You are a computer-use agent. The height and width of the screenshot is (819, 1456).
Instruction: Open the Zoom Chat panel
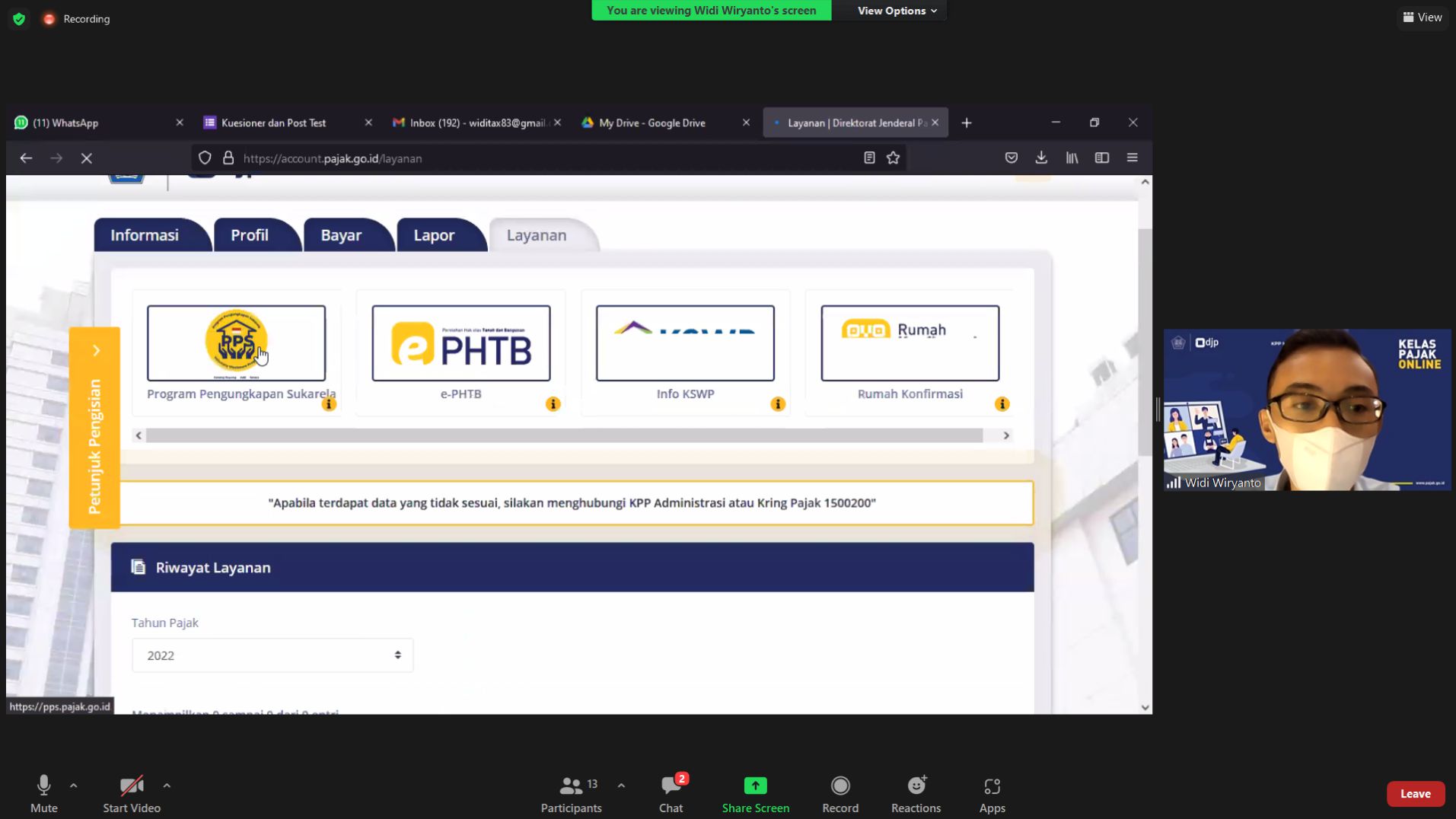coord(671,793)
